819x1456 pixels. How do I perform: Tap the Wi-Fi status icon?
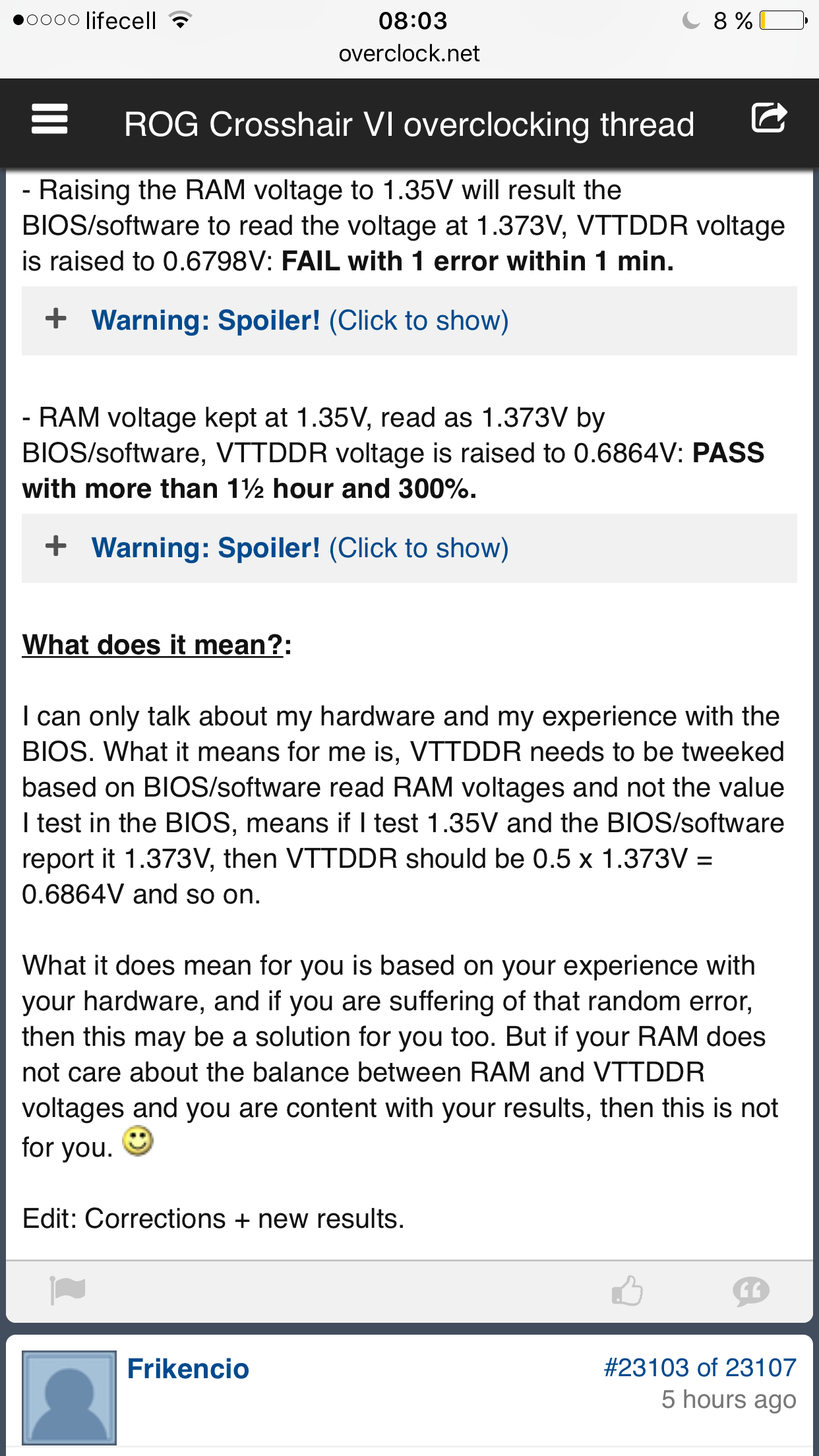[x=179, y=20]
